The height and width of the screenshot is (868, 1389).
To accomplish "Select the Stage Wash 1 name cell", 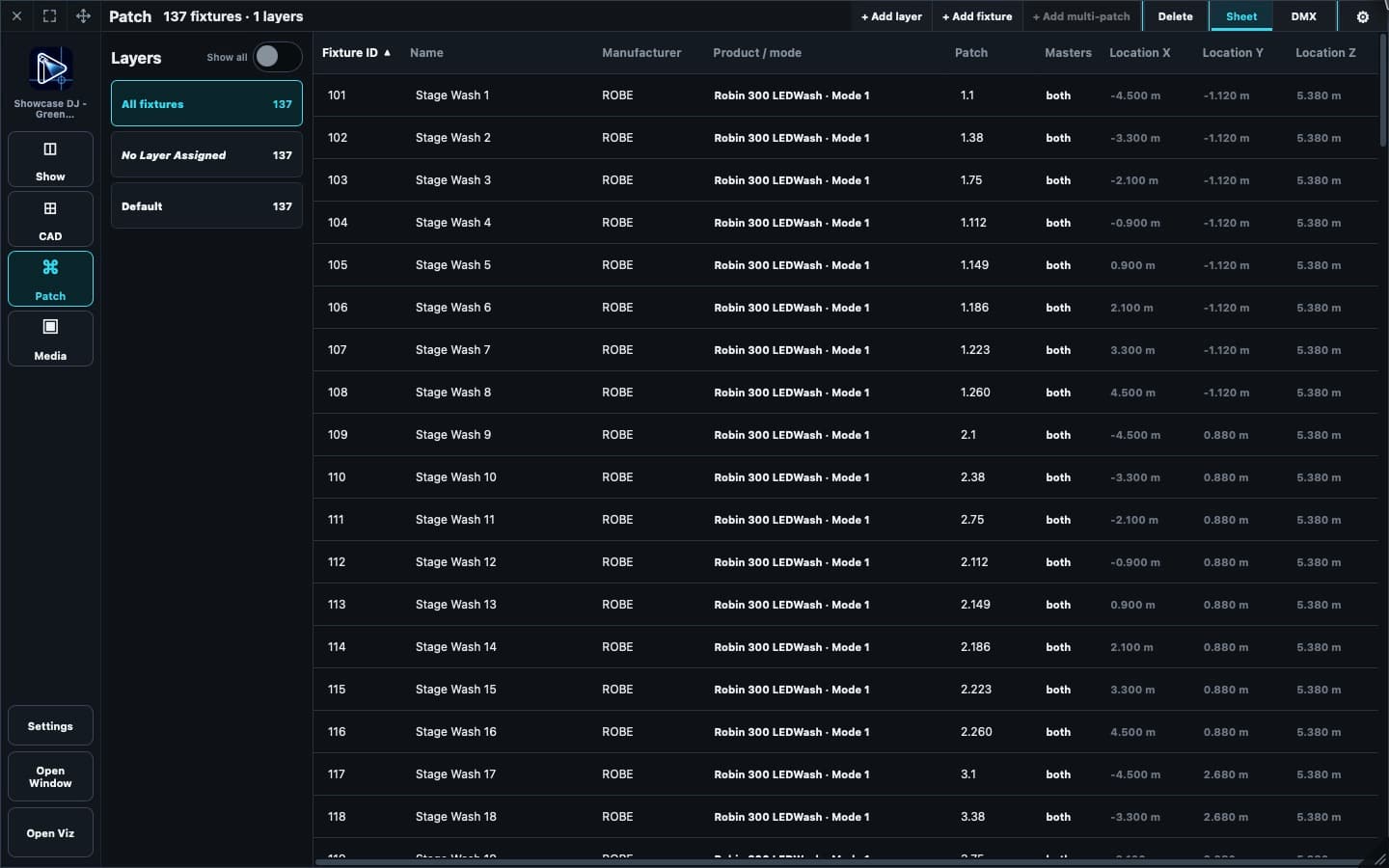I will click(452, 95).
